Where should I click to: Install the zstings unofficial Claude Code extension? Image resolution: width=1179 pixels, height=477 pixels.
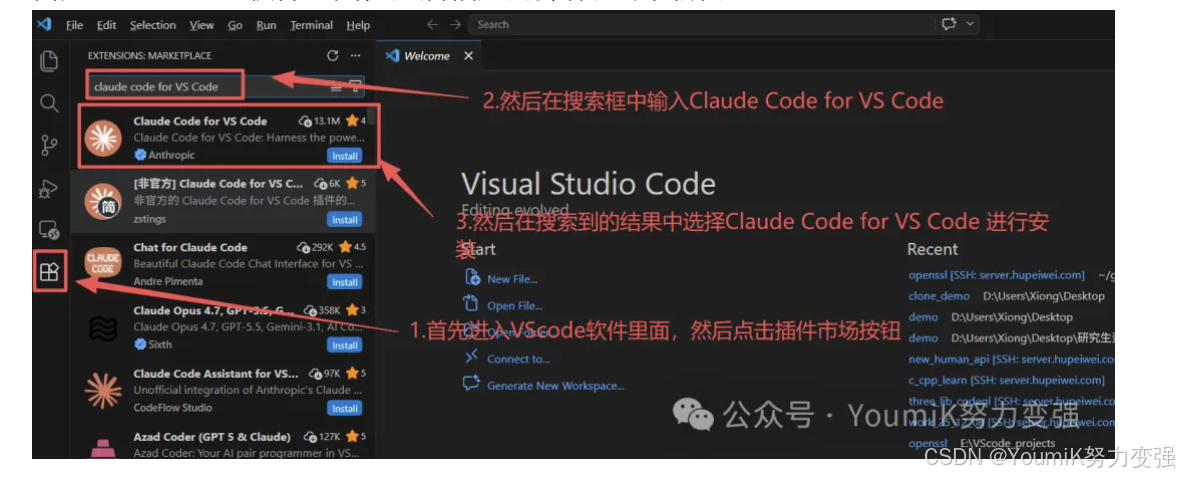click(x=344, y=220)
